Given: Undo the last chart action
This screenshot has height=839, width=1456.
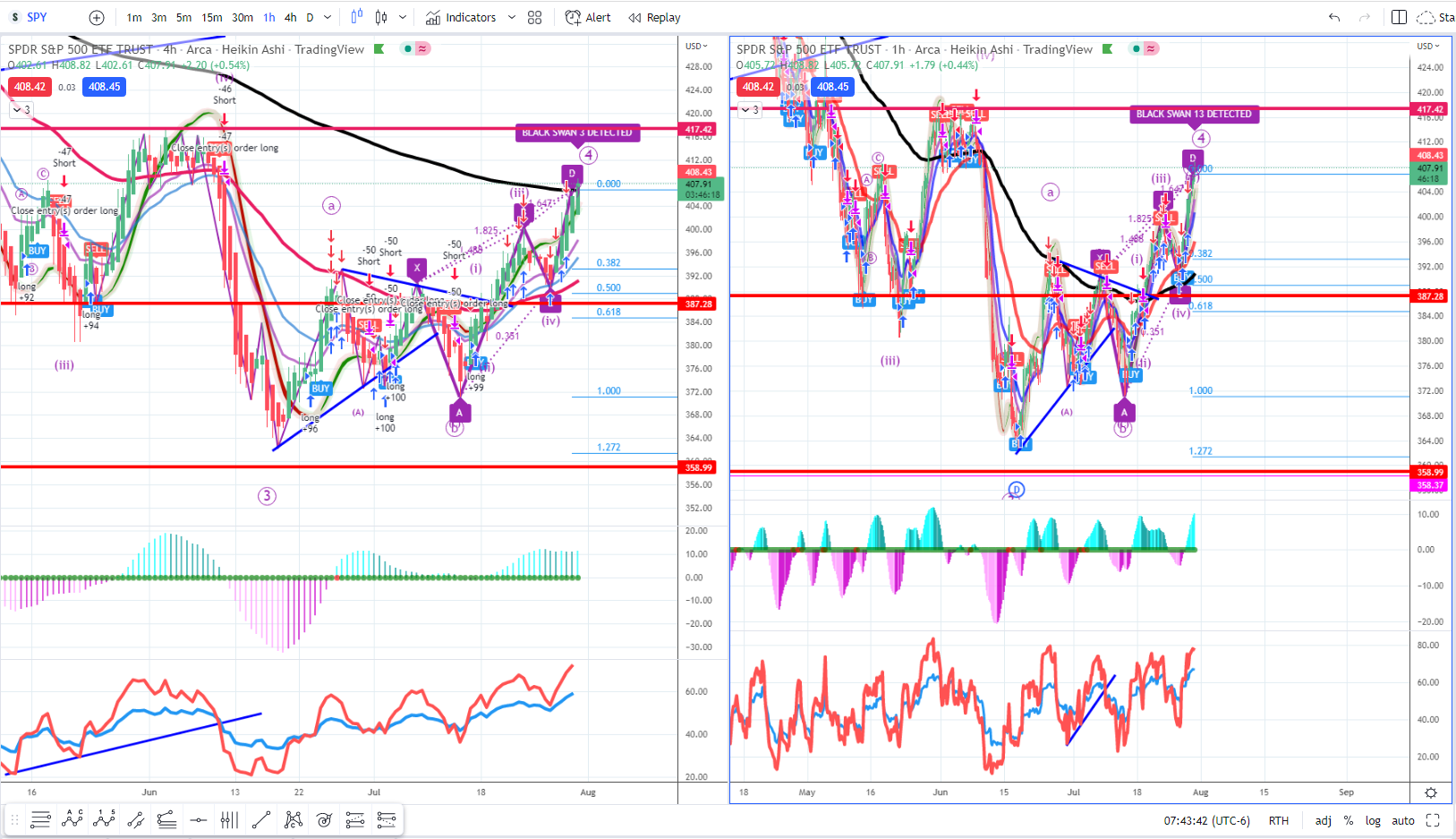Looking at the screenshot, I should pos(1334,17).
